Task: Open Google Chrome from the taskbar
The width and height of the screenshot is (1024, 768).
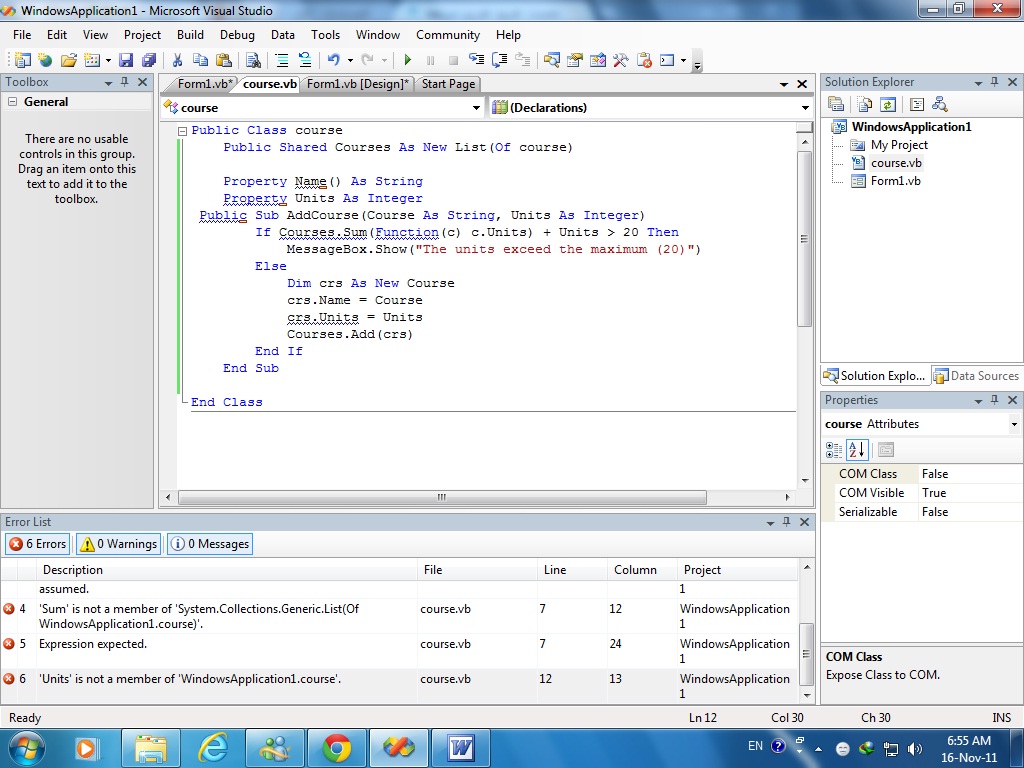Action: [336, 748]
